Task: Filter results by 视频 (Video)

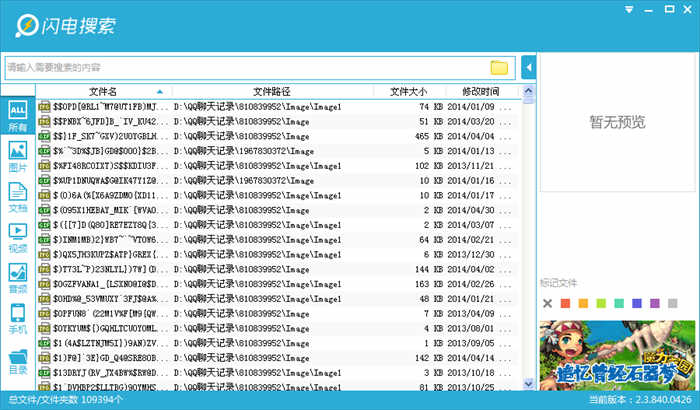Action: click(18, 238)
